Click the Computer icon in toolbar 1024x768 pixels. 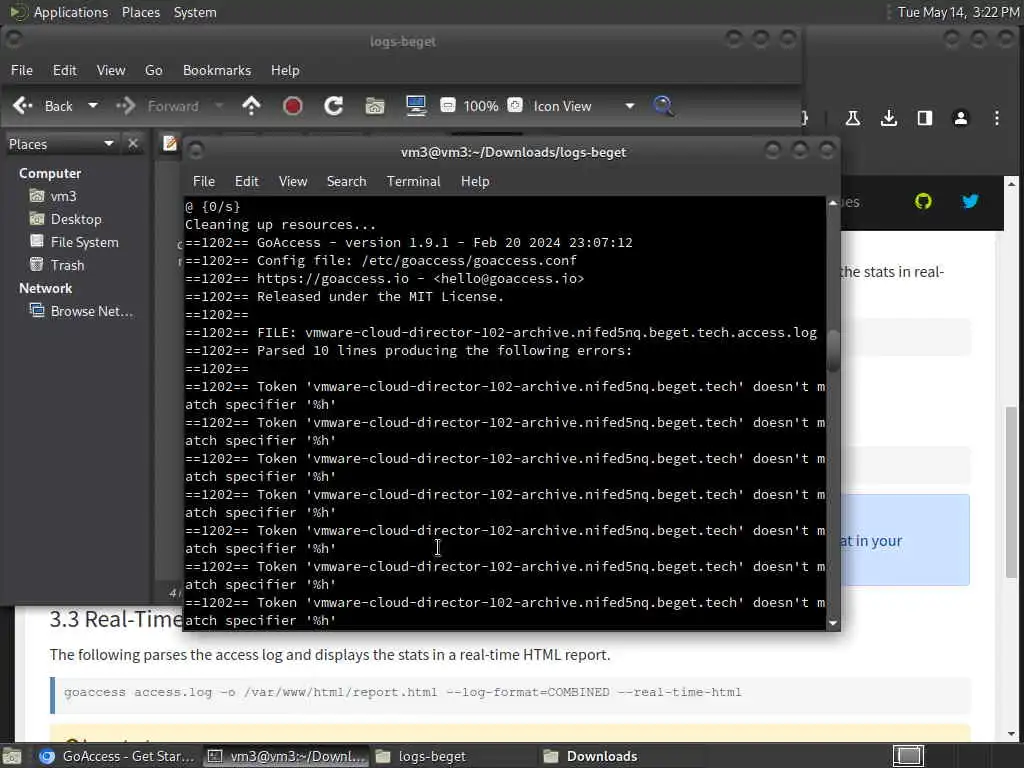click(416, 106)
